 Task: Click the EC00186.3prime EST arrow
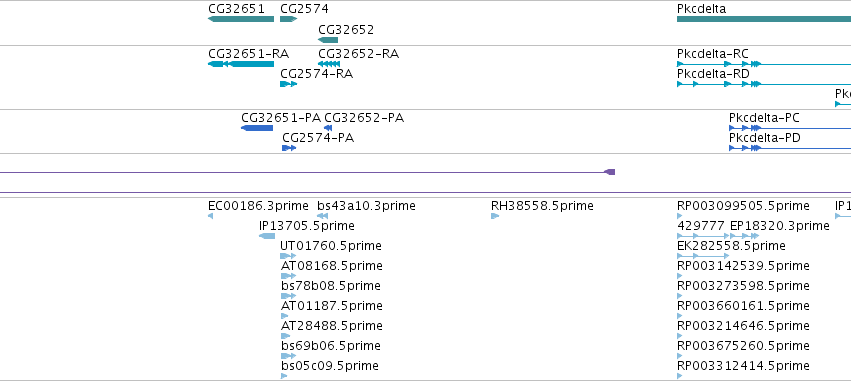211,216
